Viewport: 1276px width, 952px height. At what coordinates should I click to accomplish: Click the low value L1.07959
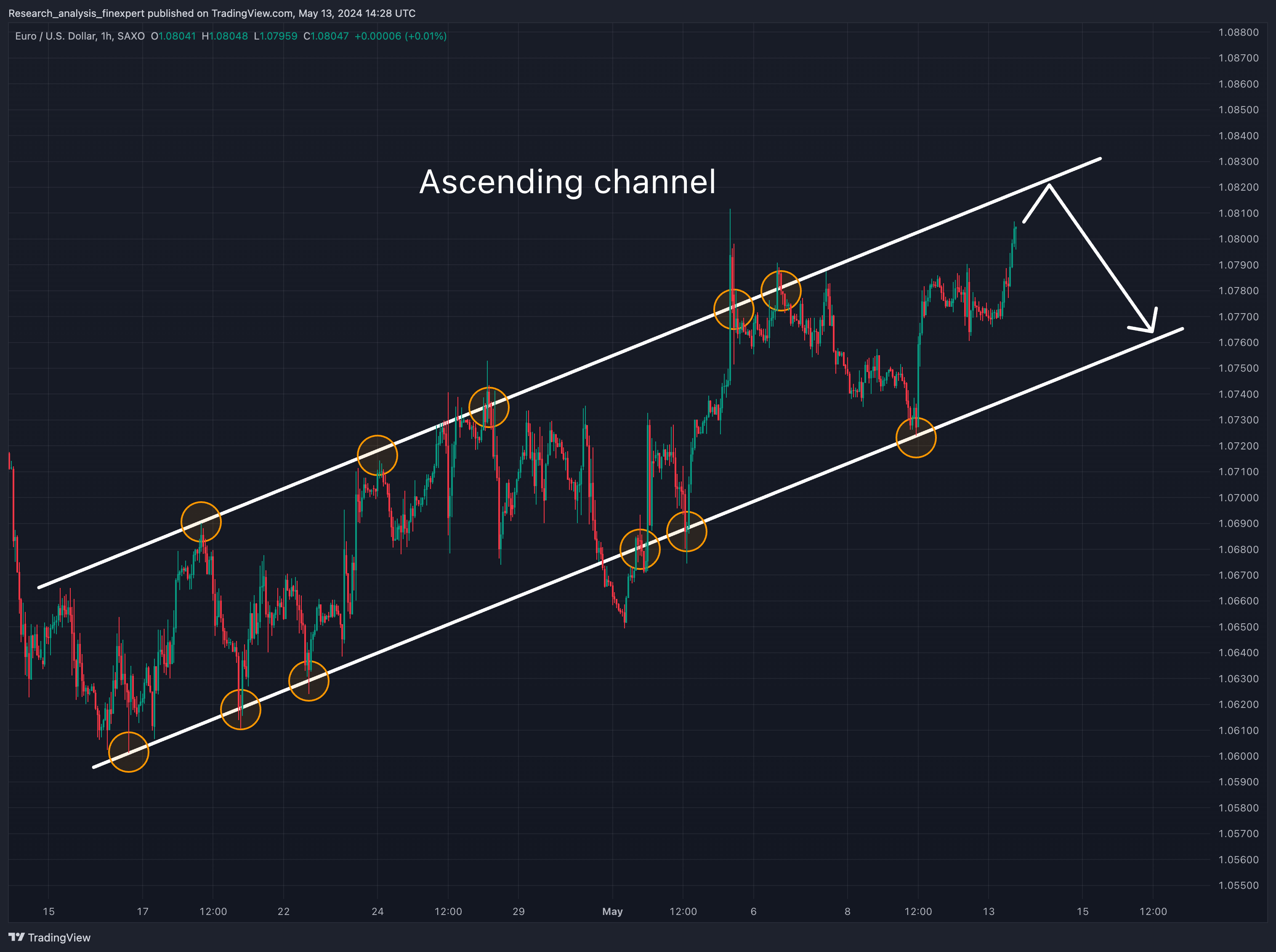pyautogui.click(x=275, y=36)
